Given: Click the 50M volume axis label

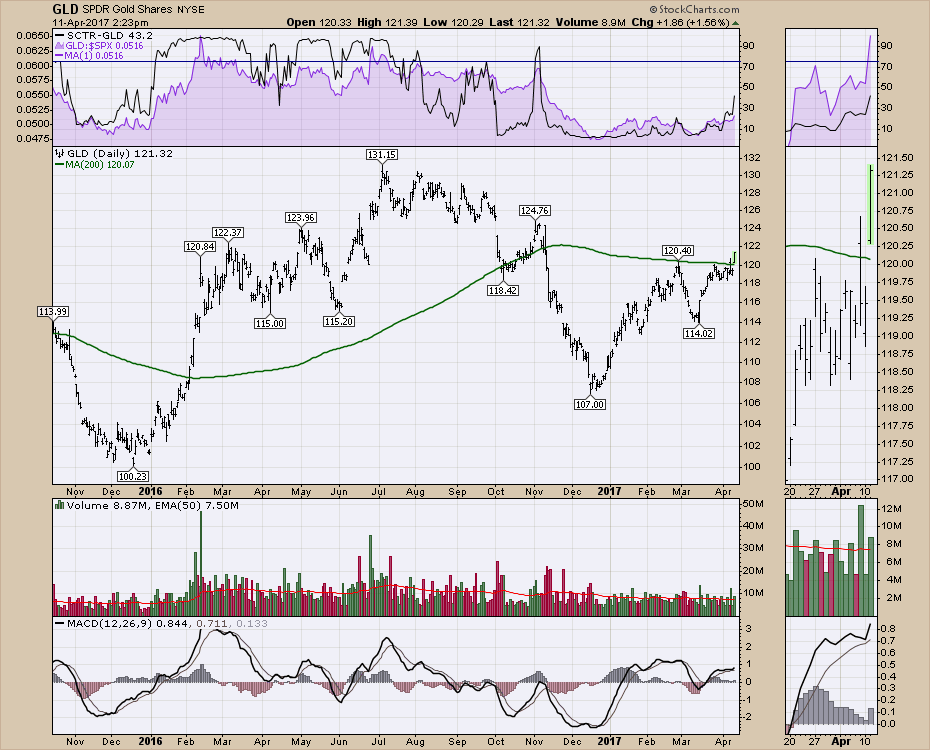Looking at the screenshot, I should point(755,503).
